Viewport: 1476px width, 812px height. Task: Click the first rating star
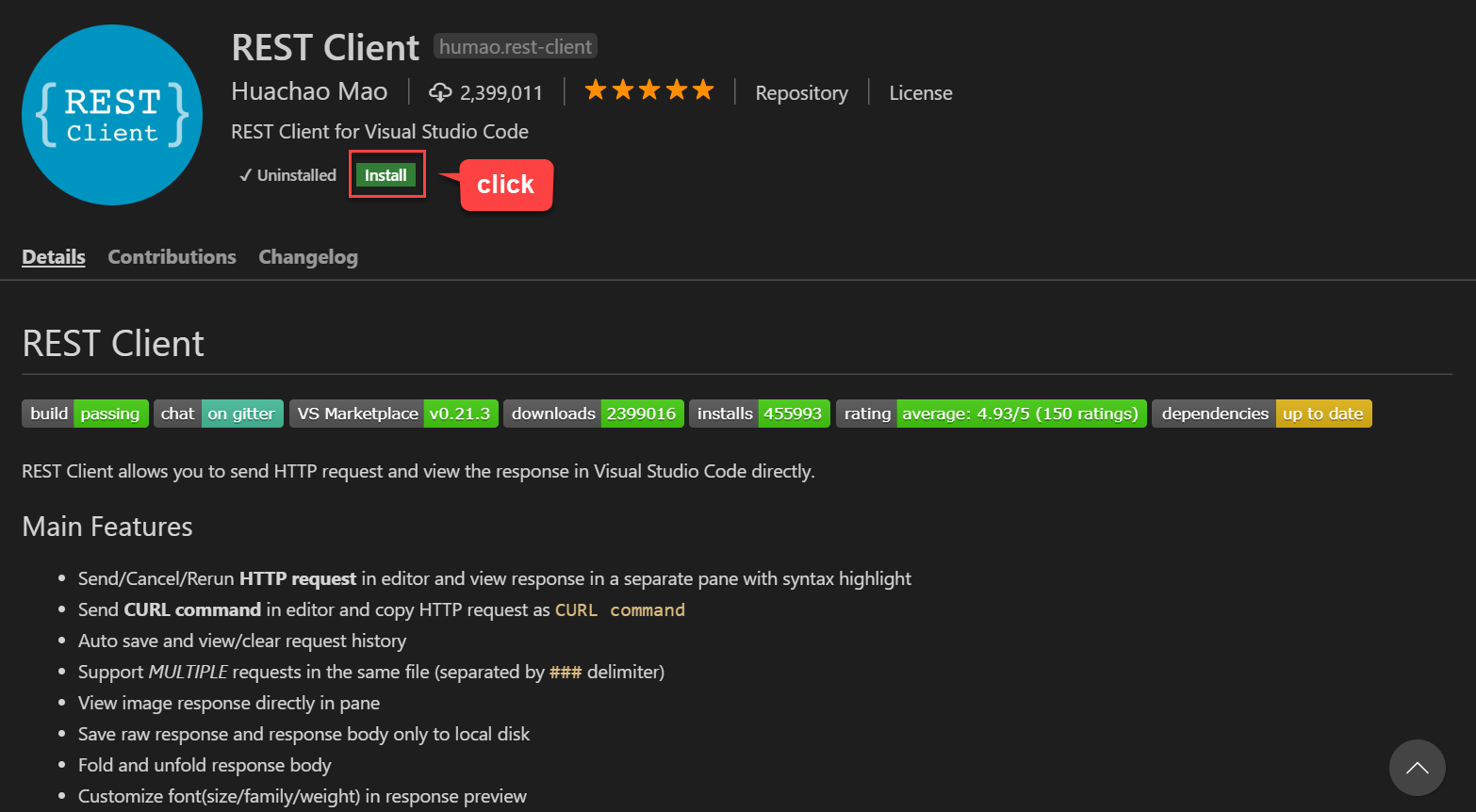(x=595, y=89)
